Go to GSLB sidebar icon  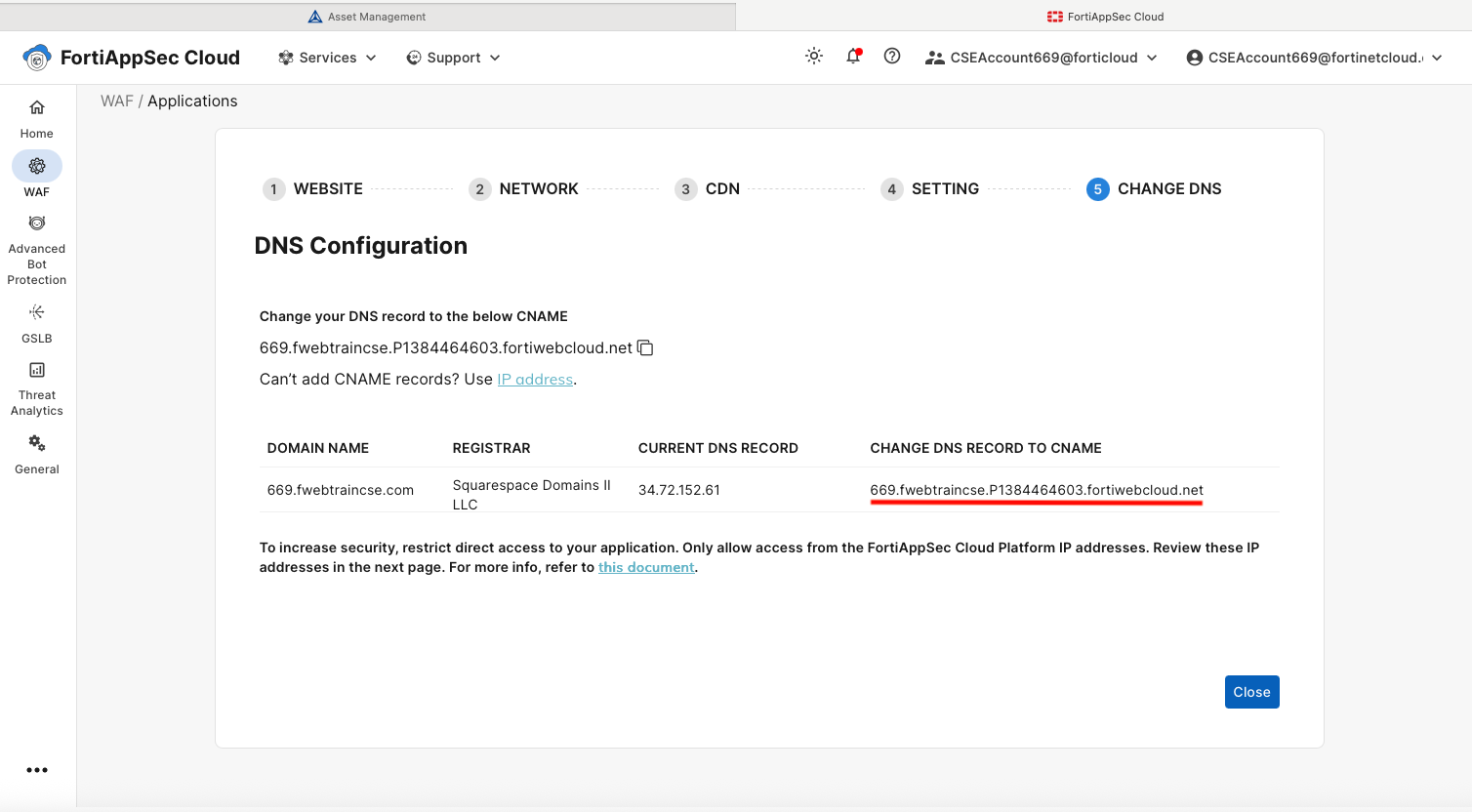[37, 312]
